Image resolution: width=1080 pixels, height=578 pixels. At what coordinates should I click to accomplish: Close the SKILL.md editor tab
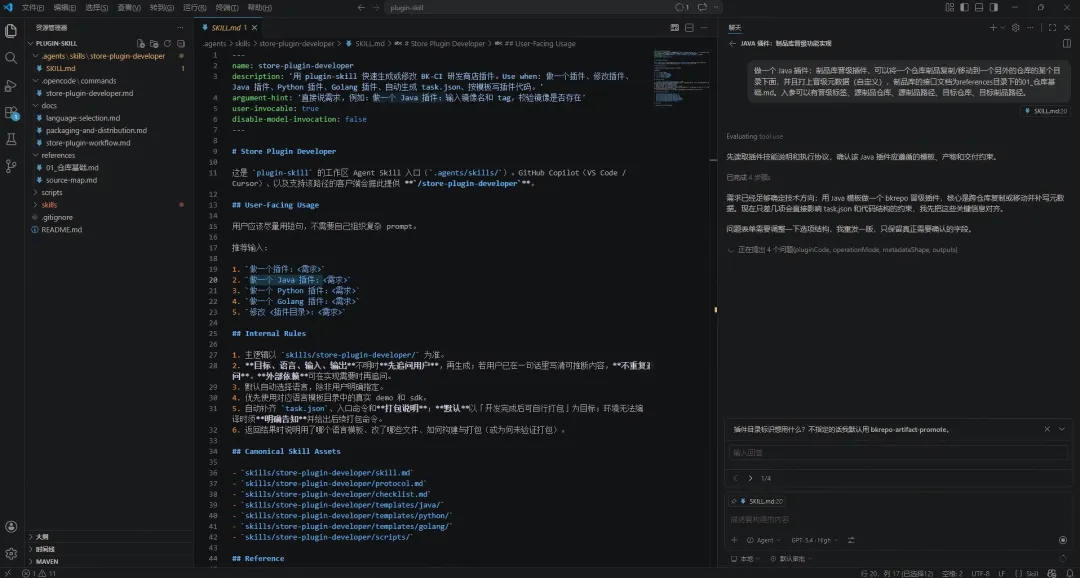tap(254, 28)
